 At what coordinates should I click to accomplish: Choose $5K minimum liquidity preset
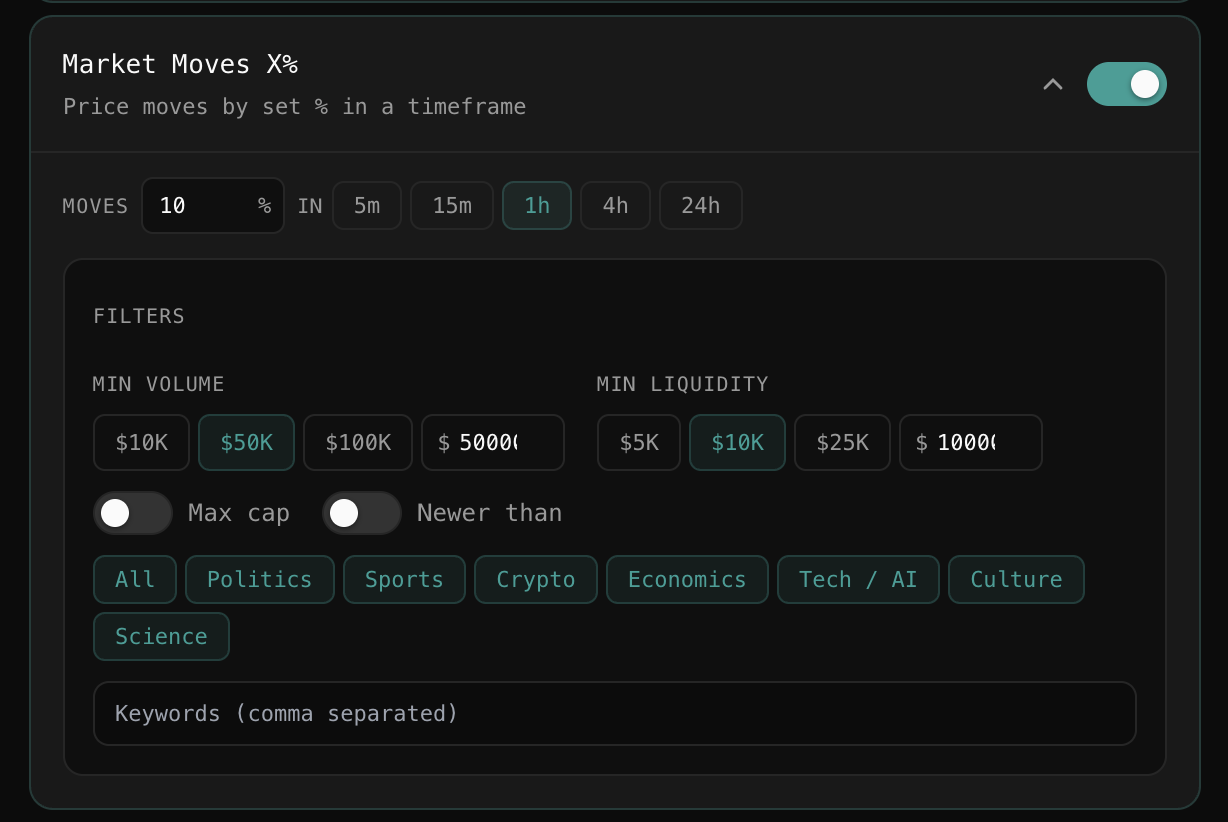(x=639, y=442)
